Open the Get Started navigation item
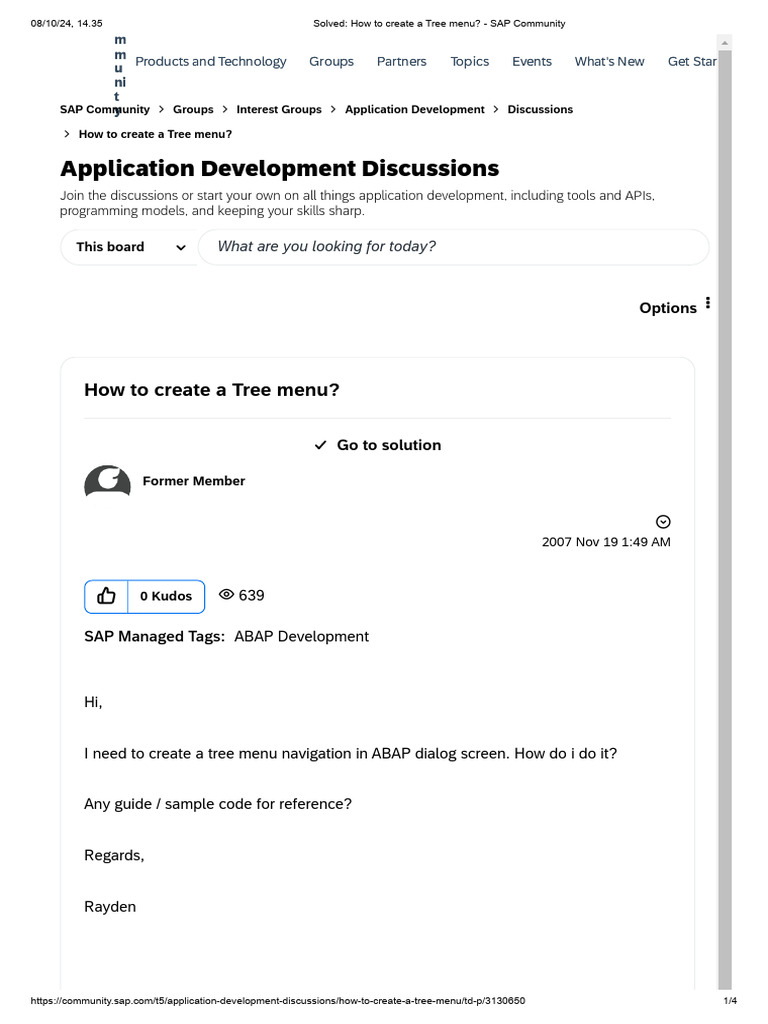 point(692,61)
